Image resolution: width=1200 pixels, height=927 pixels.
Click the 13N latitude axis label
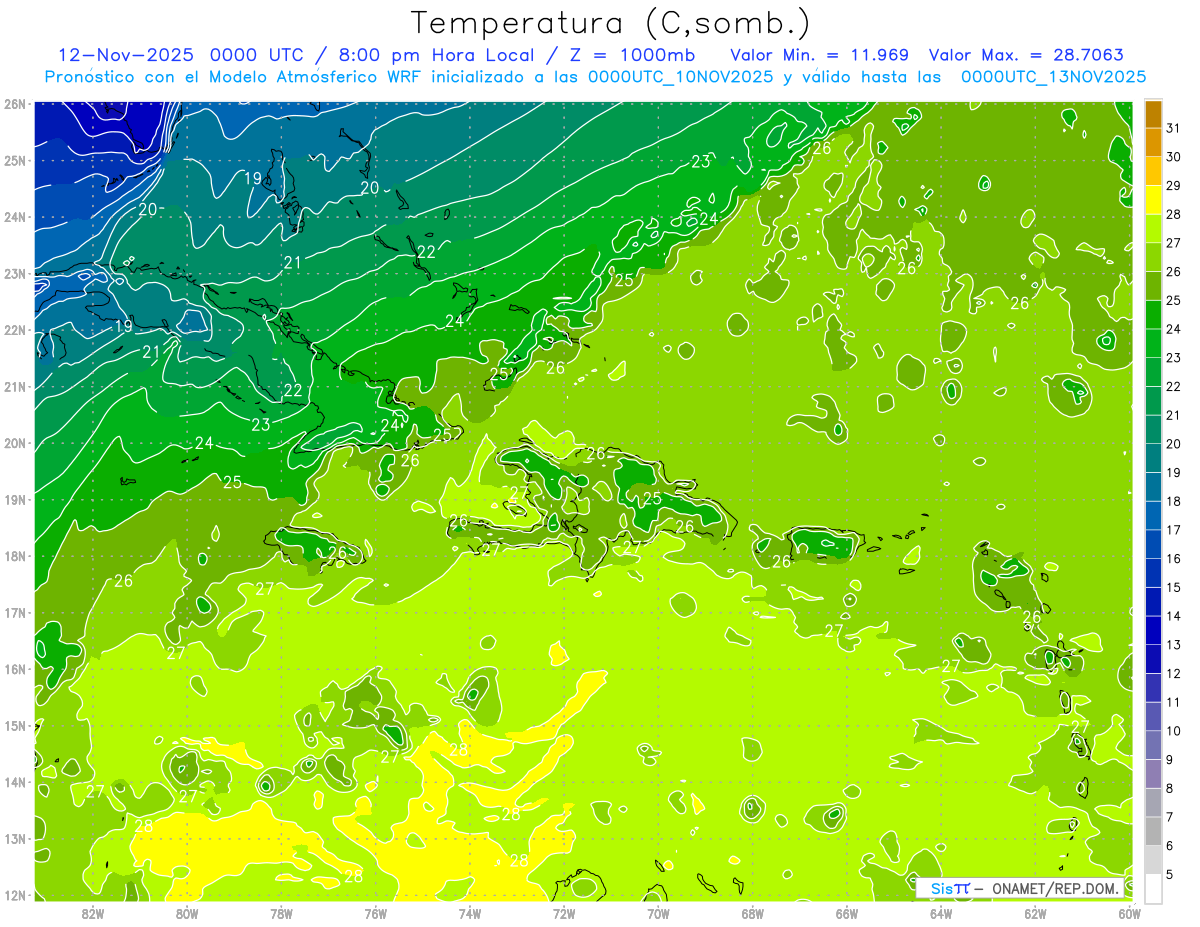coord(15,838)
